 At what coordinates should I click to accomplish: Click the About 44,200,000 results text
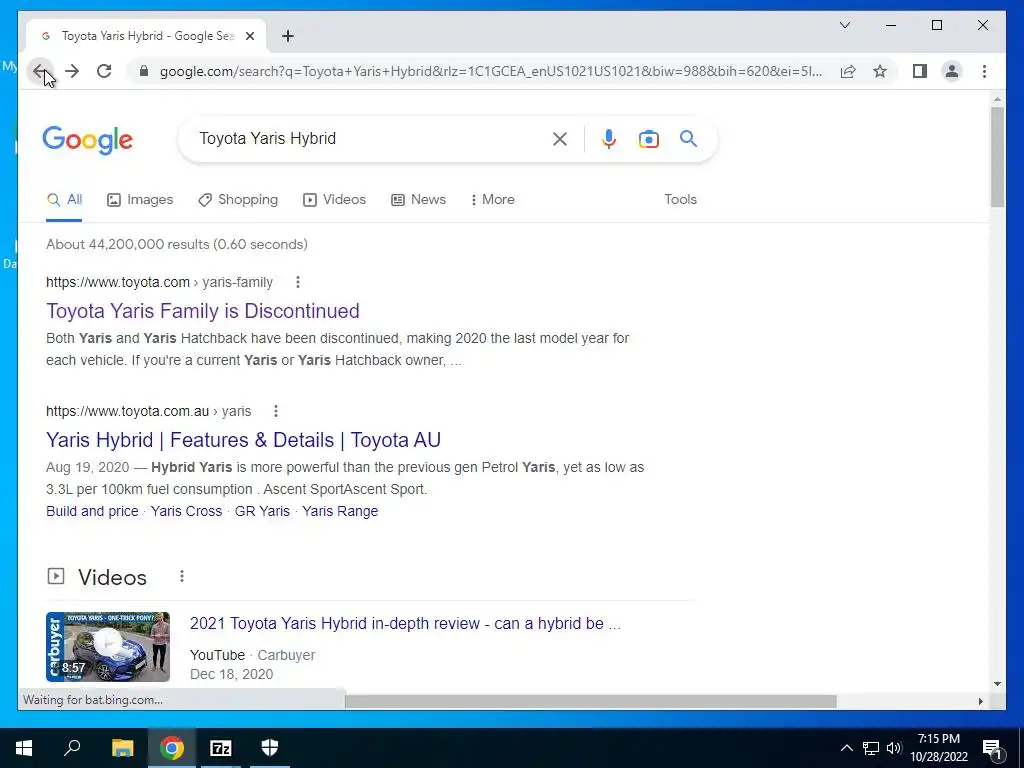[x=176, y=244]
